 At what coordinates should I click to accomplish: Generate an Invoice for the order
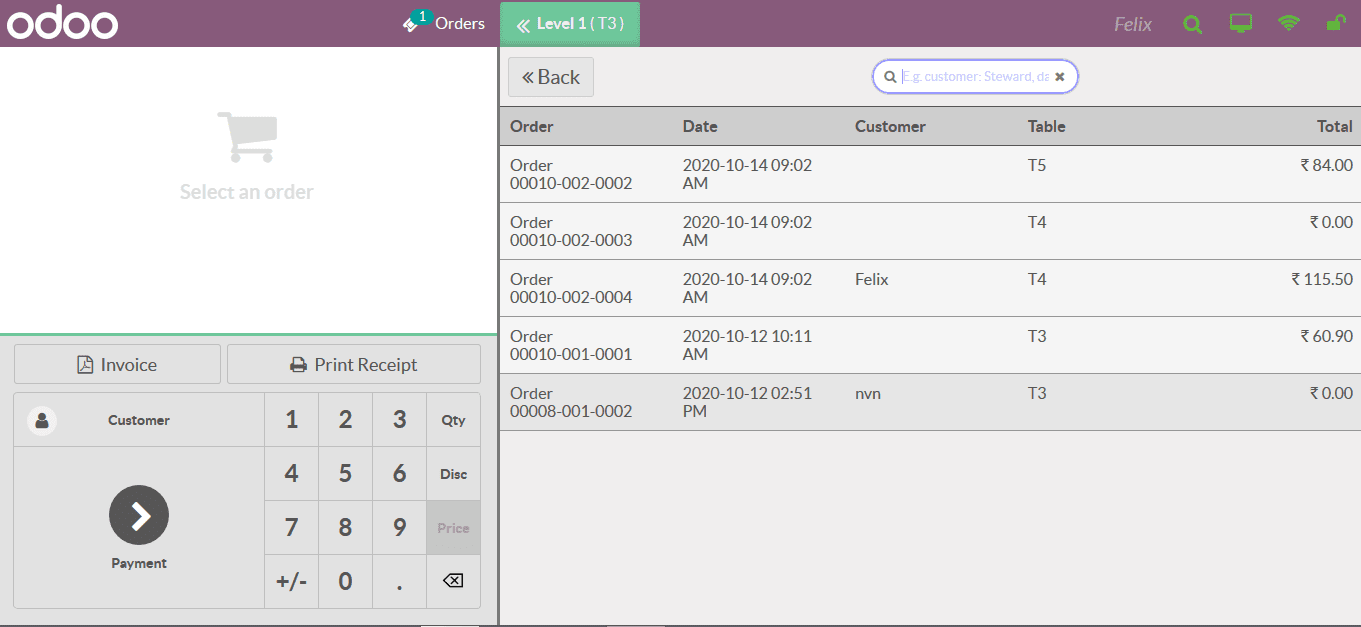[x=117, y=363]
